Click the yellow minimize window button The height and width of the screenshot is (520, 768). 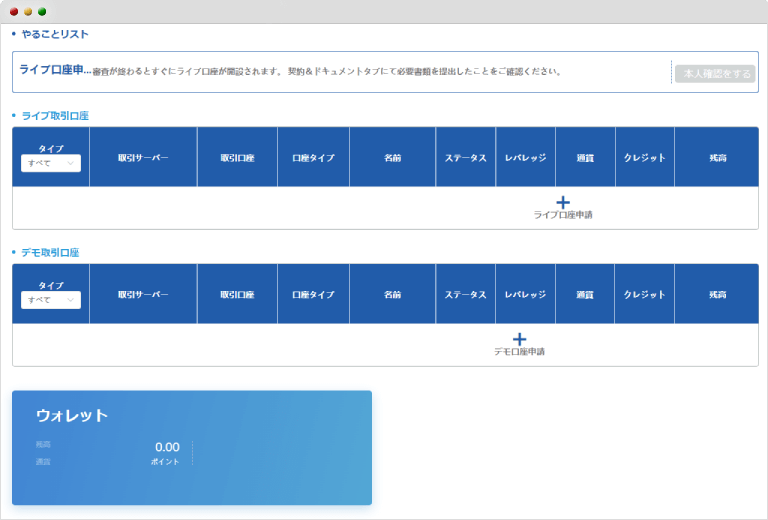[28, 12]
